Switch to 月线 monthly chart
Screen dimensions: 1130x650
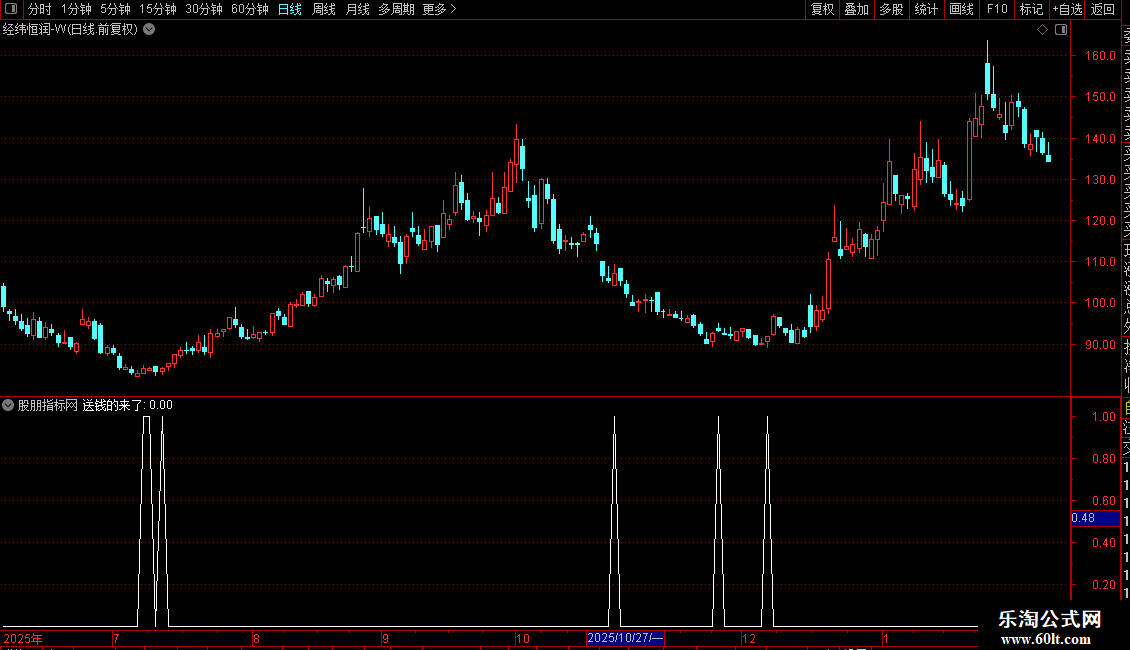point(357,9)
